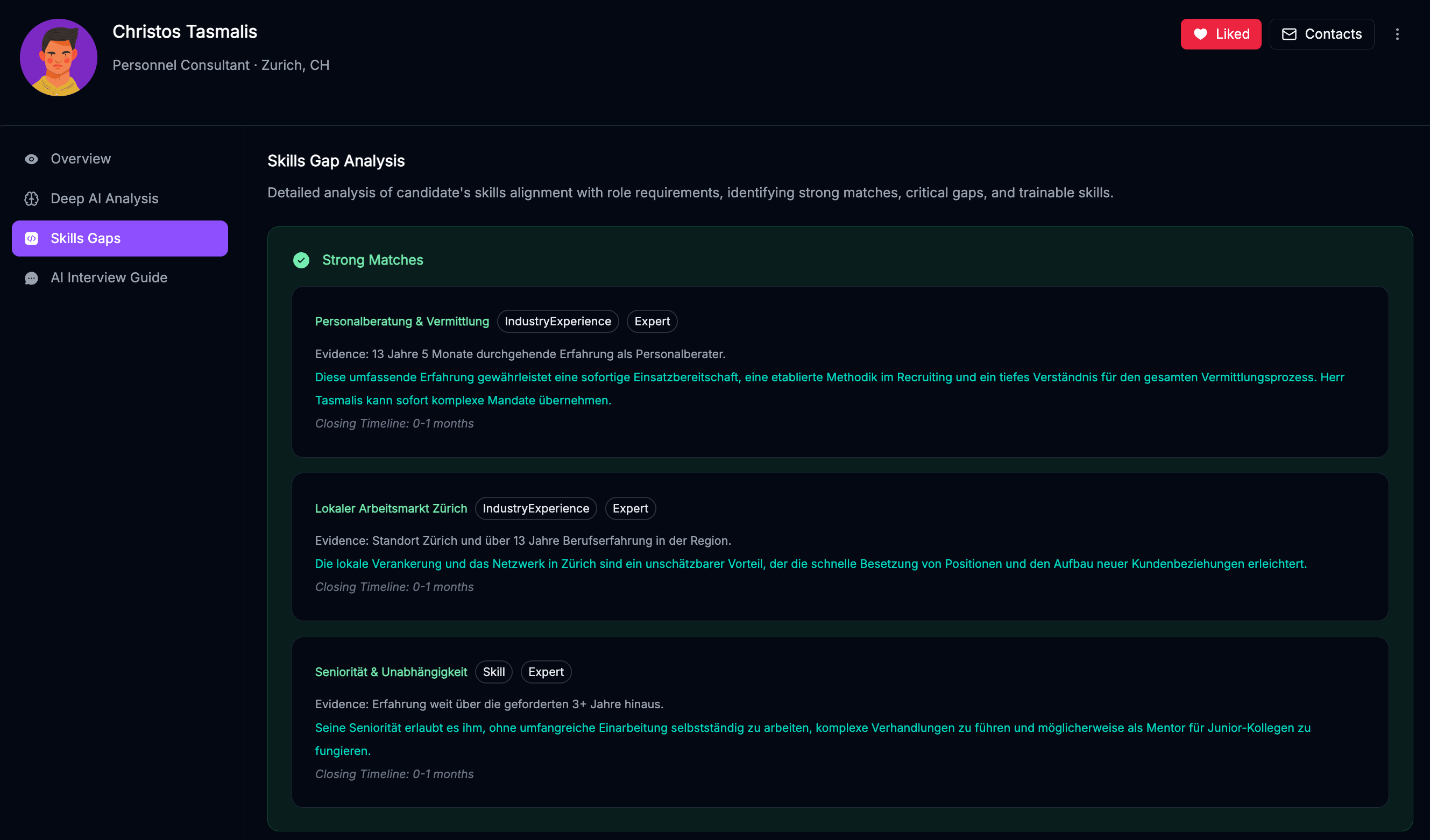The height and width of the screenshot is (840, 1430).
Task: Click the AI Interview Guide chat icon
Action: (x=32, y=278)
